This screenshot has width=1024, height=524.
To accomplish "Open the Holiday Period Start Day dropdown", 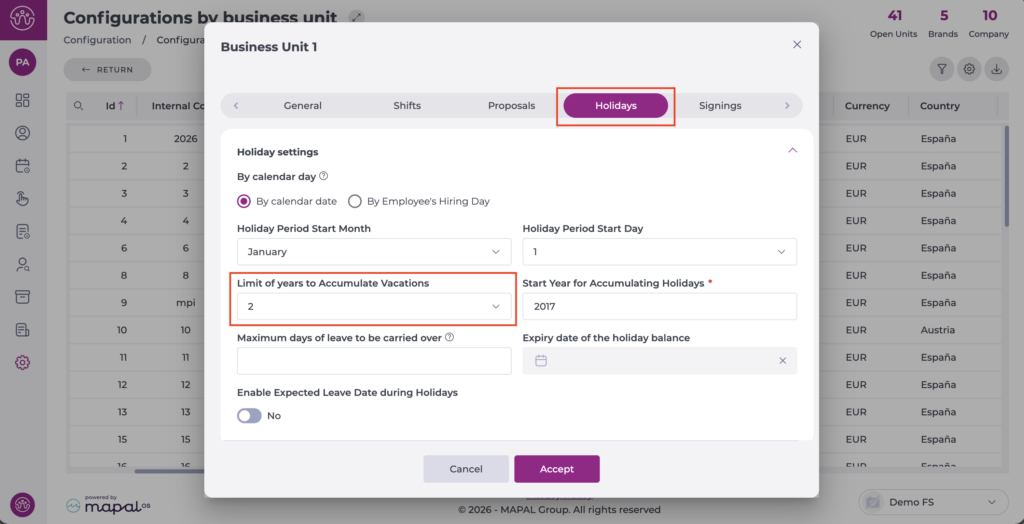I will click(659, 252).
